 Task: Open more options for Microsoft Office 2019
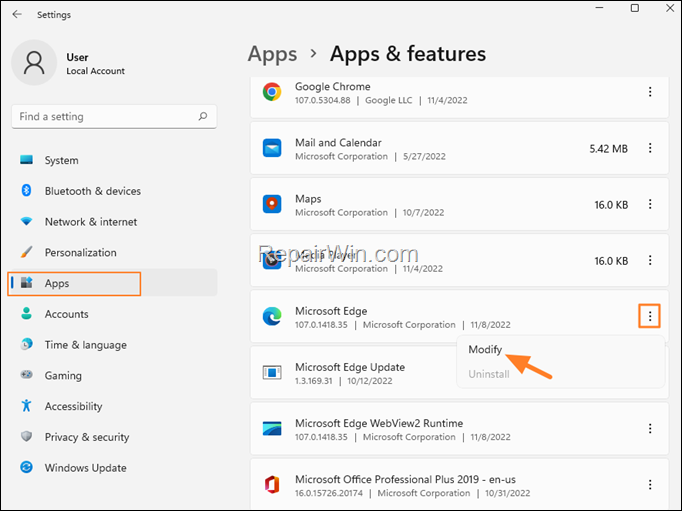[x=650, y=484]
